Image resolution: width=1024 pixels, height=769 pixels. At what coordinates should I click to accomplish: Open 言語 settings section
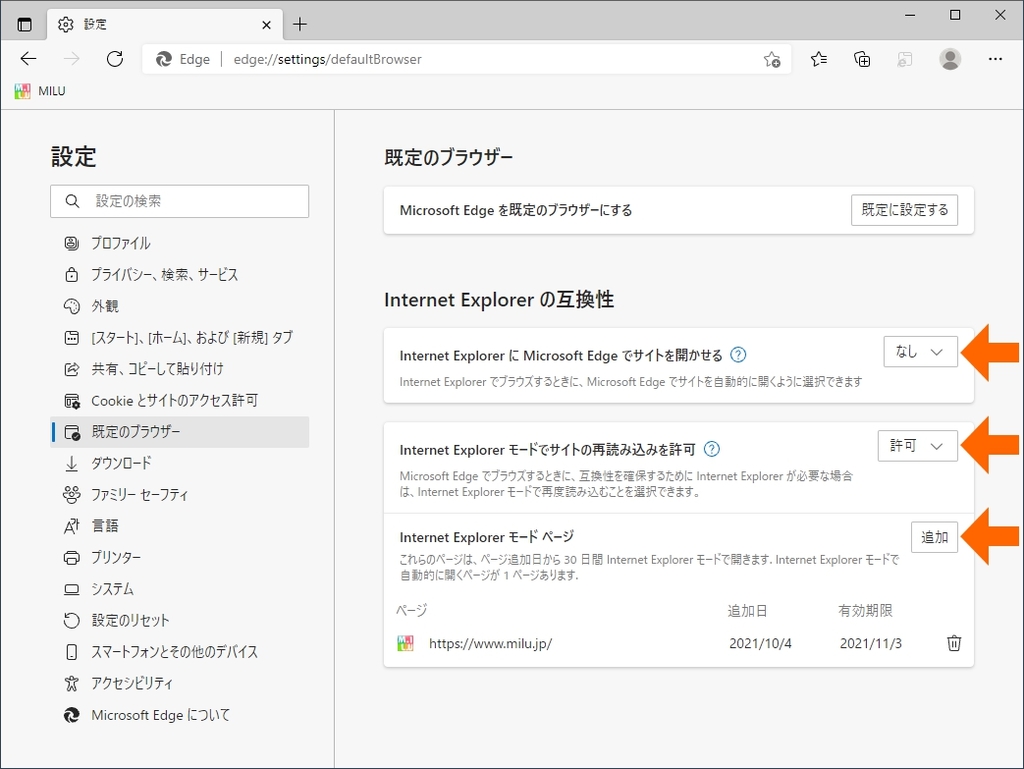pos(180,526)
